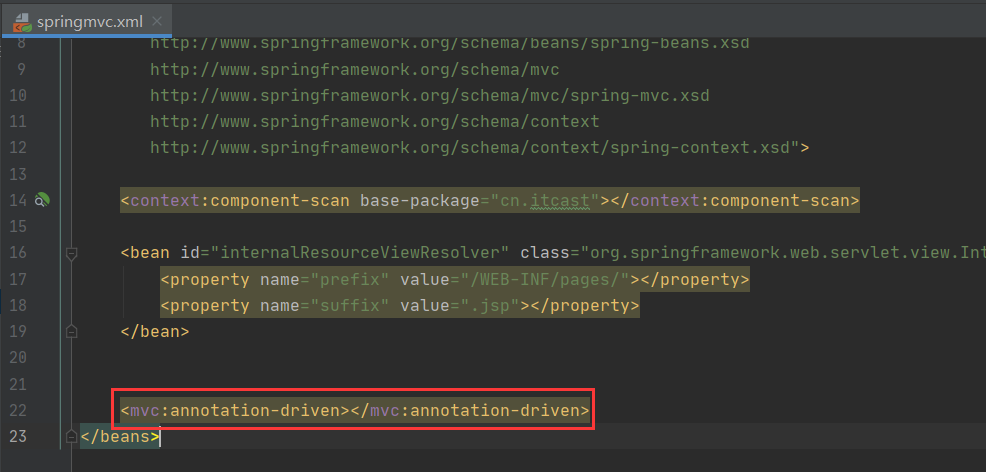The width and height of the screenshot is (986, 472).
Task: Click the schema/context URL on line 11
Action: (375, 121)
